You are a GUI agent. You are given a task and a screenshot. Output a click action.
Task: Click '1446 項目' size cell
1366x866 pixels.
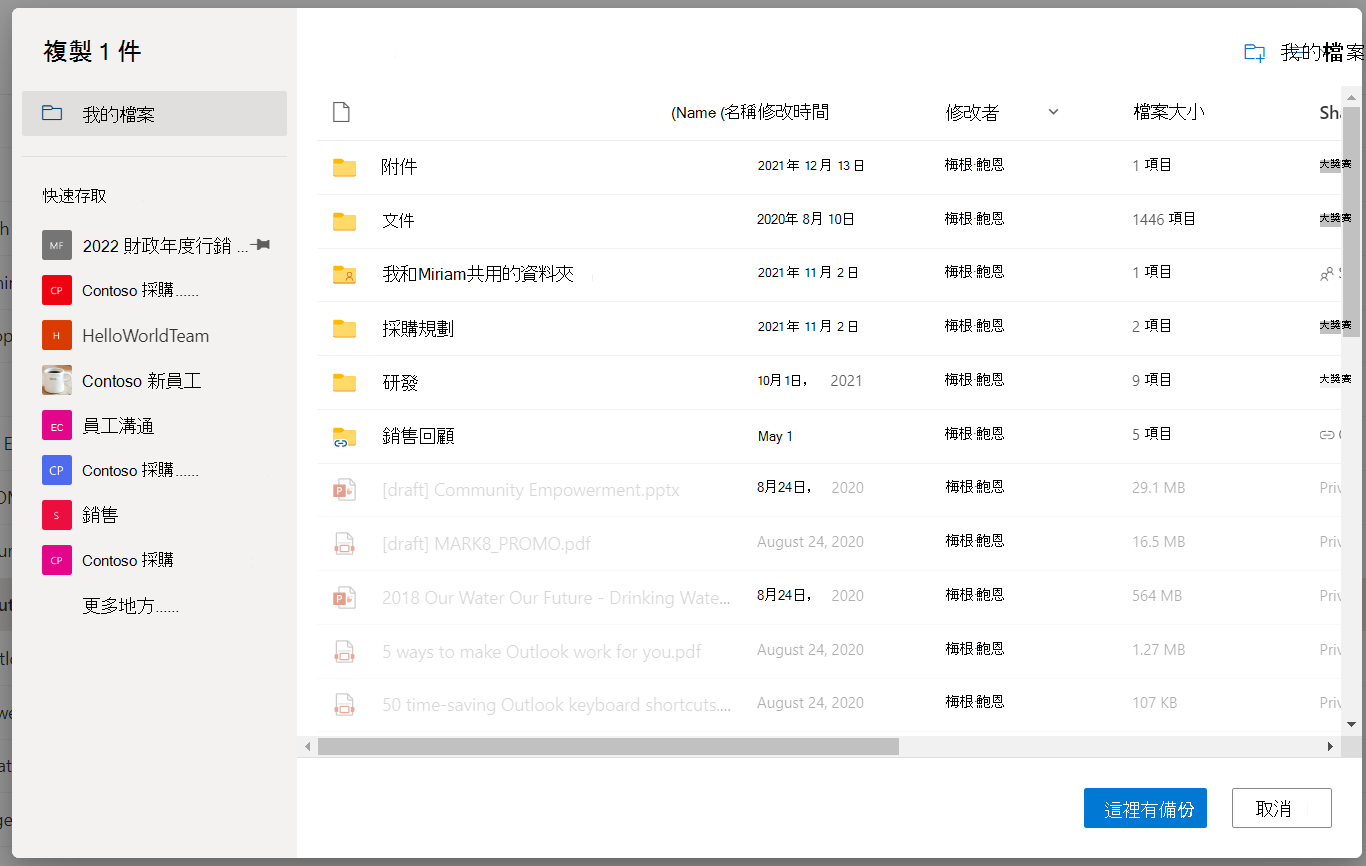pyautogui.click(x=1164, y=219)
